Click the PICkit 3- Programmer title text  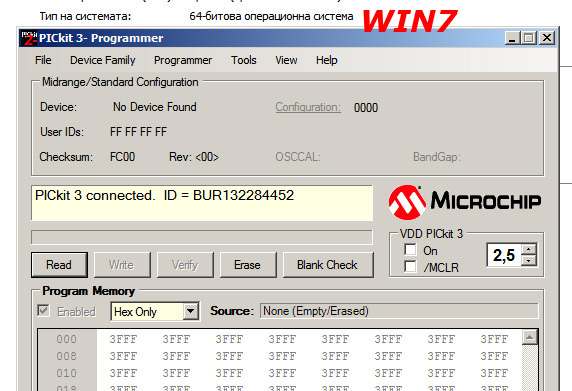tap(101, 38)
